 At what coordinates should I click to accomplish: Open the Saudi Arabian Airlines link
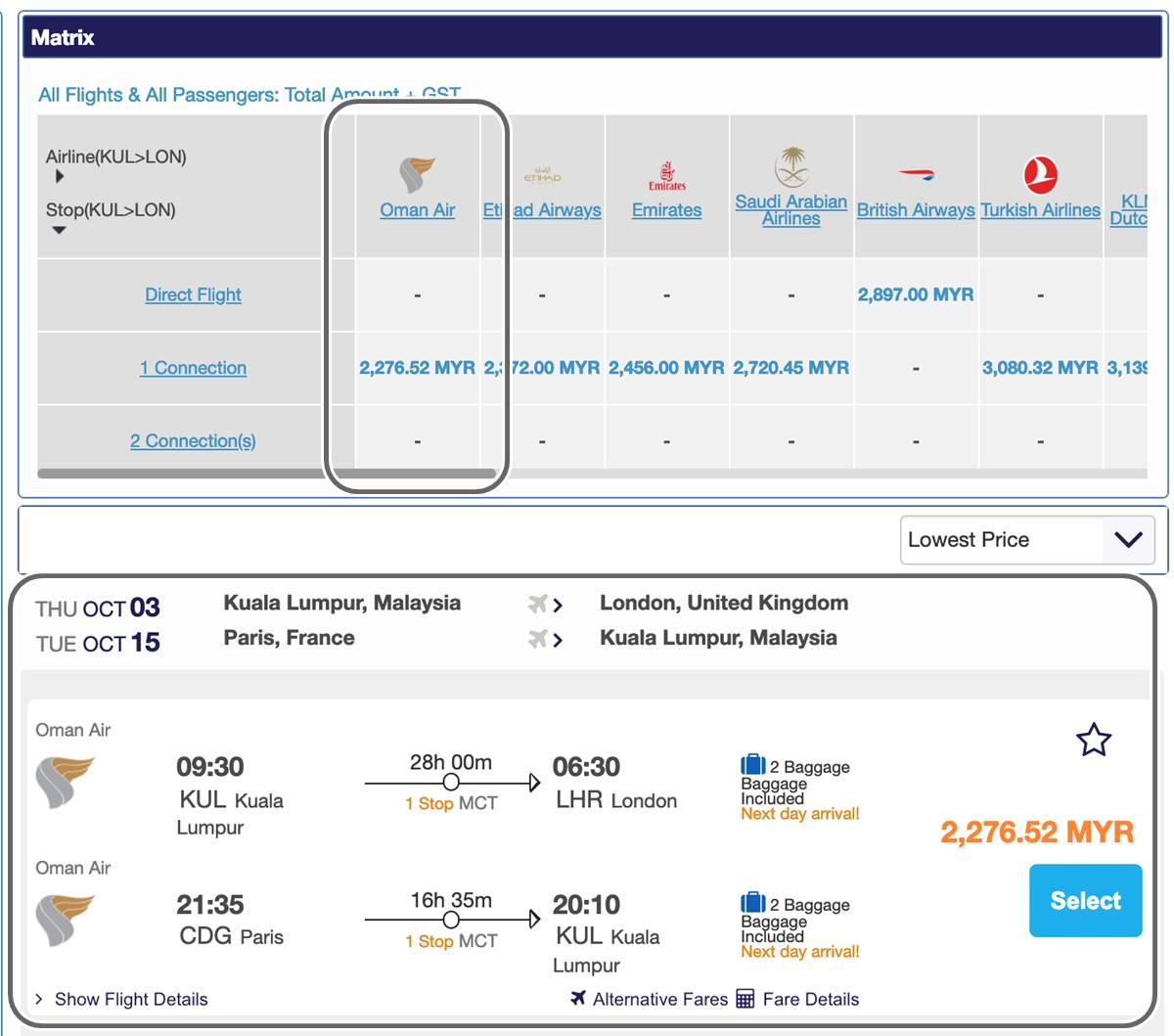791,210
